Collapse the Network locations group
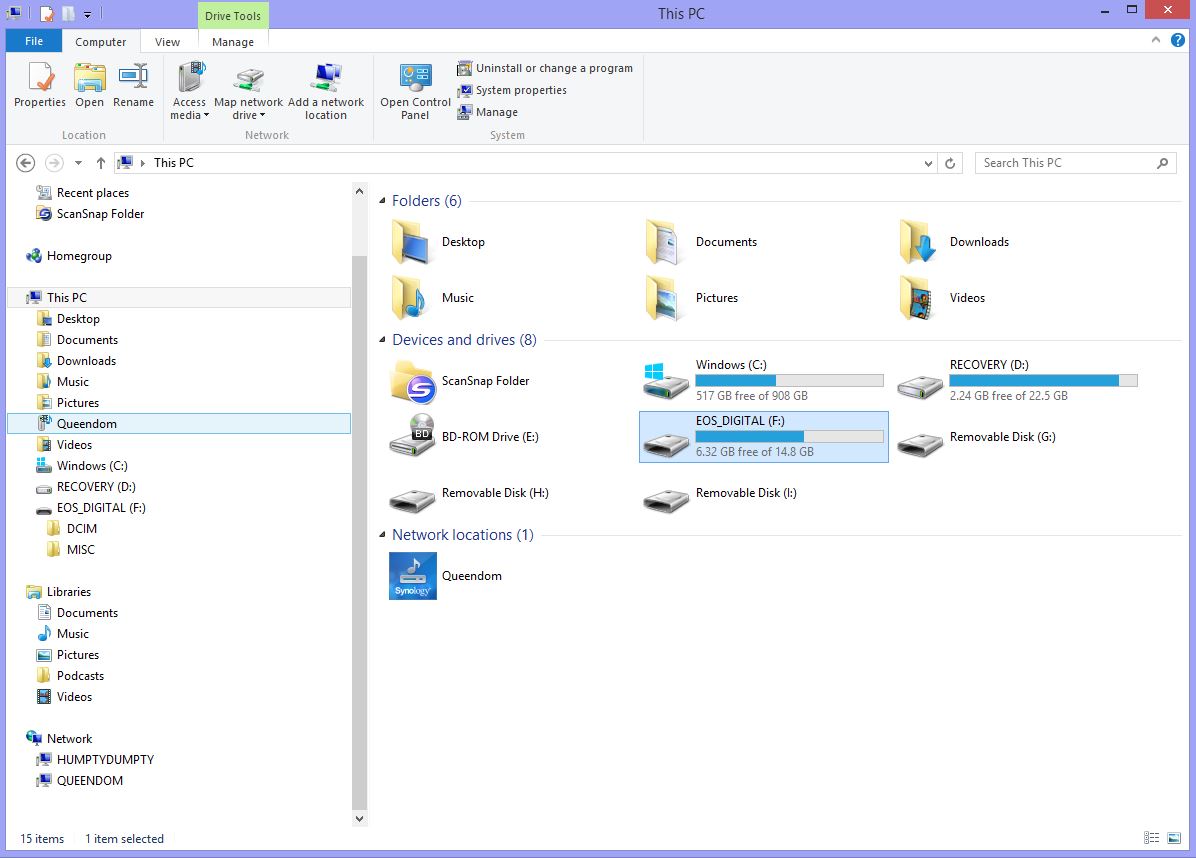Image resolution: width=1196 pixels, height=858 pixels. pyautogui.click(x=382, y=535)
